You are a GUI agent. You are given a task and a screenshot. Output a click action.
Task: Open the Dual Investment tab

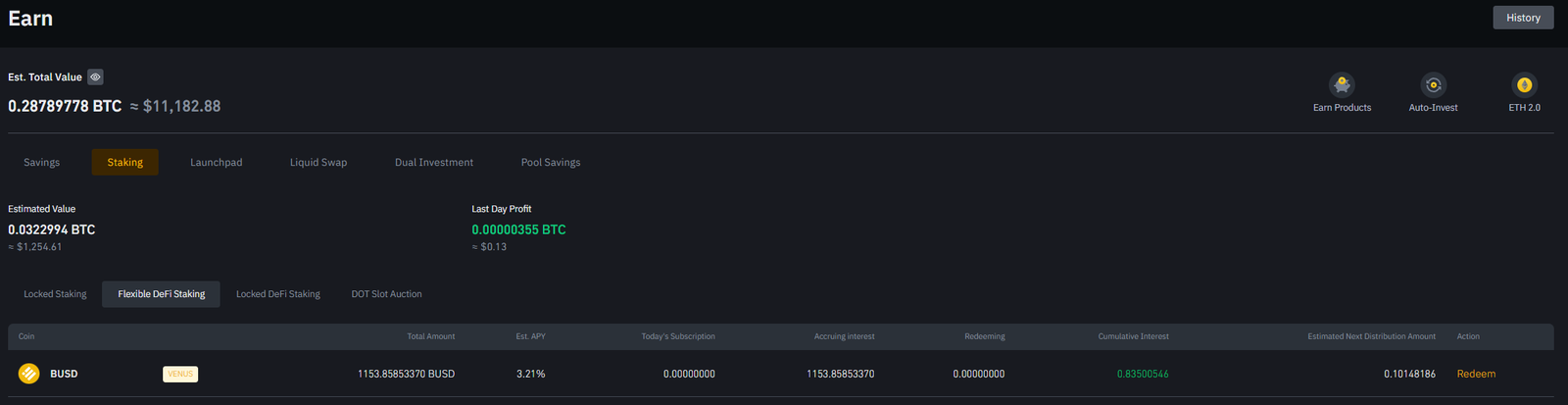(x=434, y=163)
